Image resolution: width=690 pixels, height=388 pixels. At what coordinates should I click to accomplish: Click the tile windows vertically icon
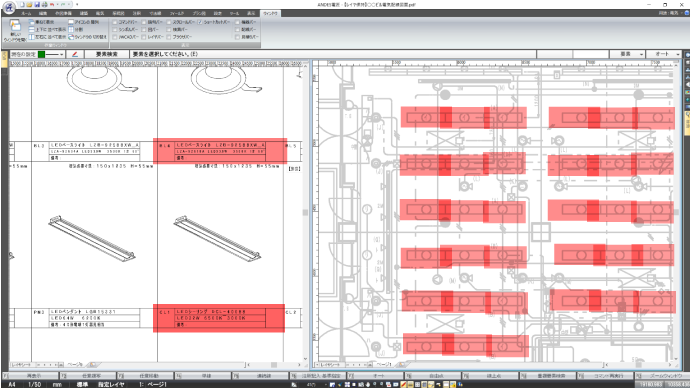coord(31,37)
